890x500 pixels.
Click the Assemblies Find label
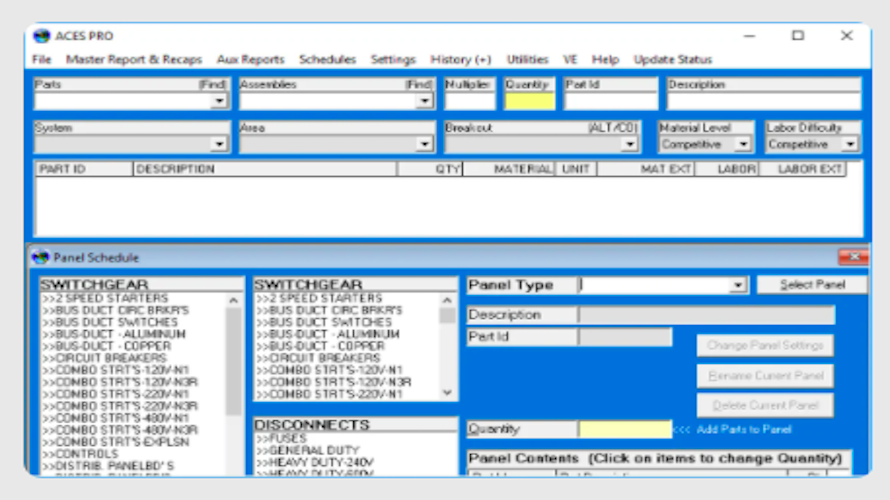click(419, 85)
